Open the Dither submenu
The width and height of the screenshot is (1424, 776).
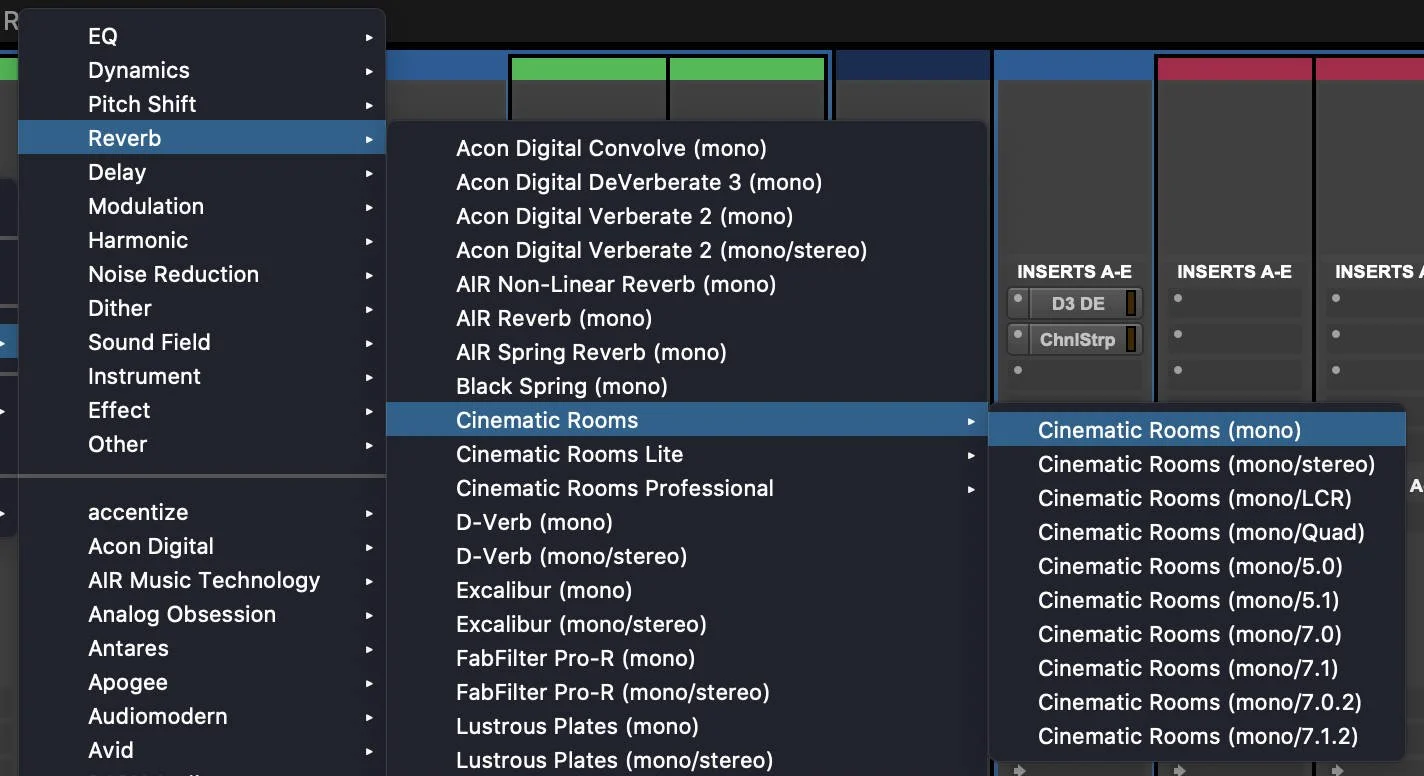point(202,308)
